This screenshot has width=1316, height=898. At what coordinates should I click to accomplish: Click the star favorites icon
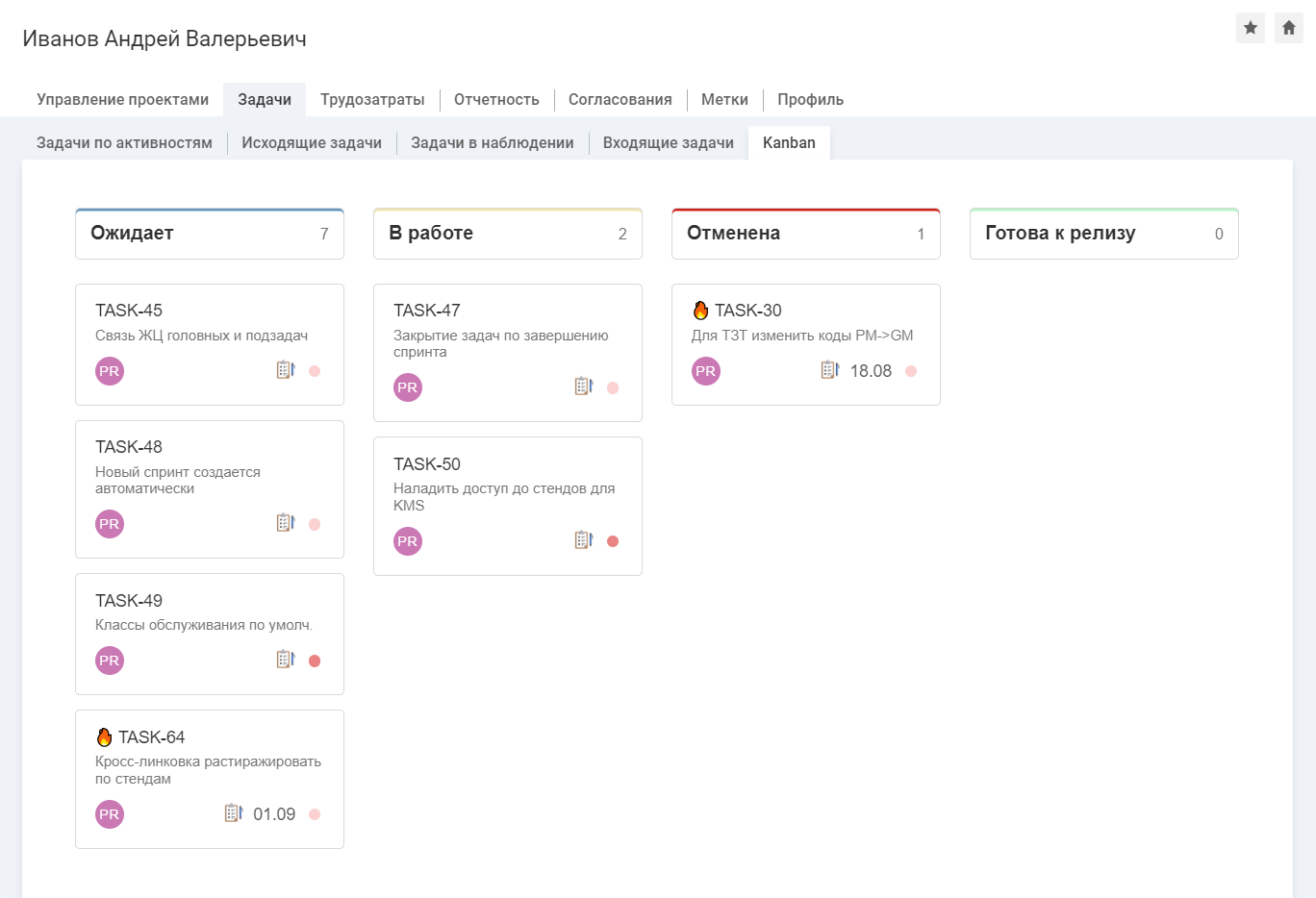pos(1250,28)
